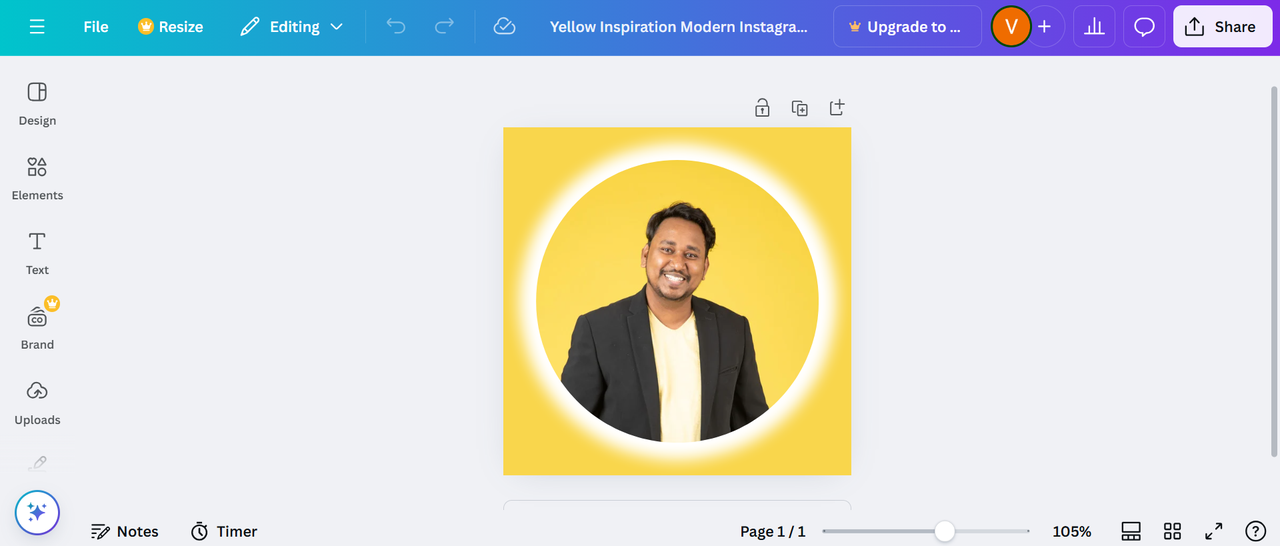1280x546 pixels.
Task: Toggle the page thumbnails strip view
Action: [x=1131, y=531]
